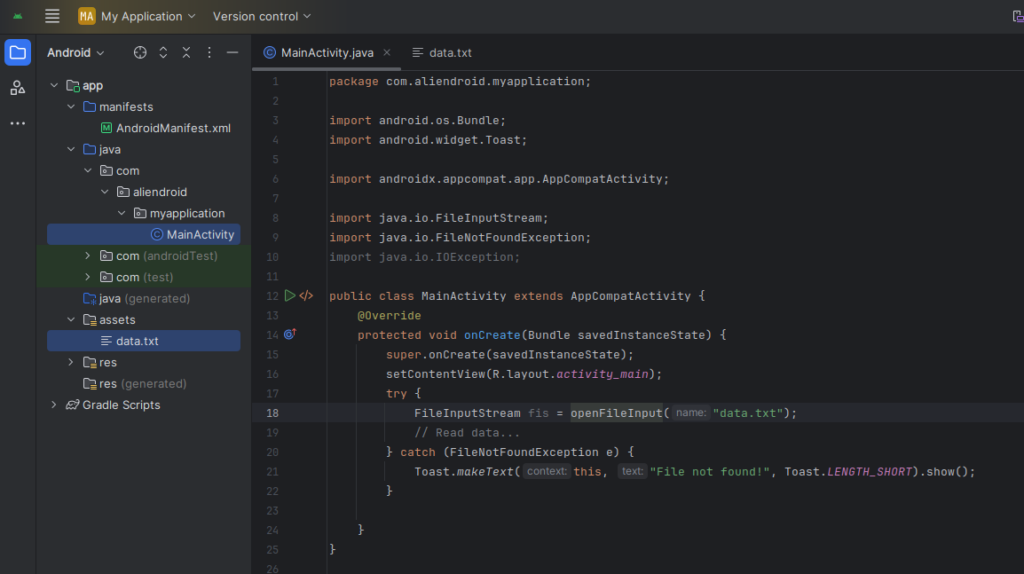Collapse the myapplication package
This screenshot has width=1024, height=574.
click(122, 214)
